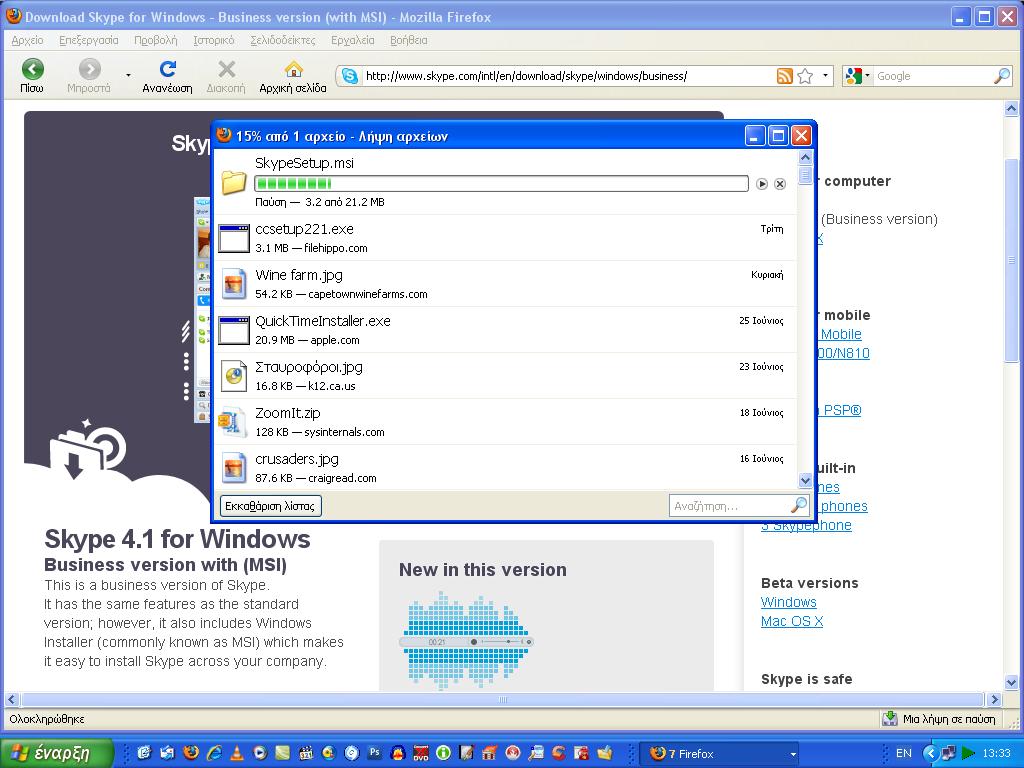The image size is (1024, 768).
Task: Click the Σταυροφόροι.jpg file icon
Action: coord(234,376)
